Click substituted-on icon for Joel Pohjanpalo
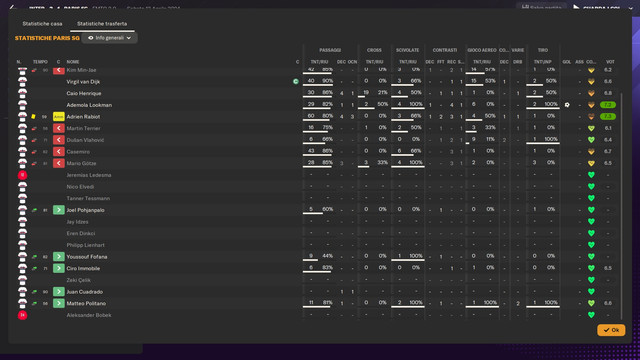Image resolution: width=640 pixels, height=360 pixels. coord(59,210)
